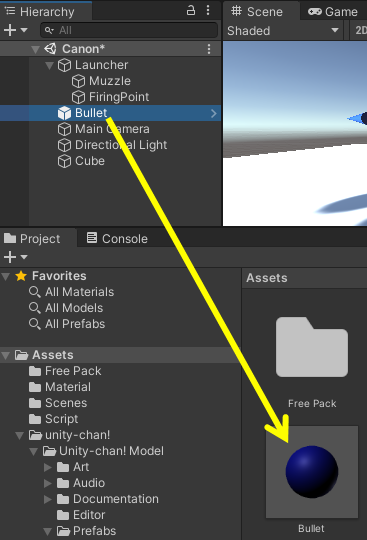Select the Free Pack folder thumbnail
The width and height of the screenshot is (367, 540).
coord(312,347)
